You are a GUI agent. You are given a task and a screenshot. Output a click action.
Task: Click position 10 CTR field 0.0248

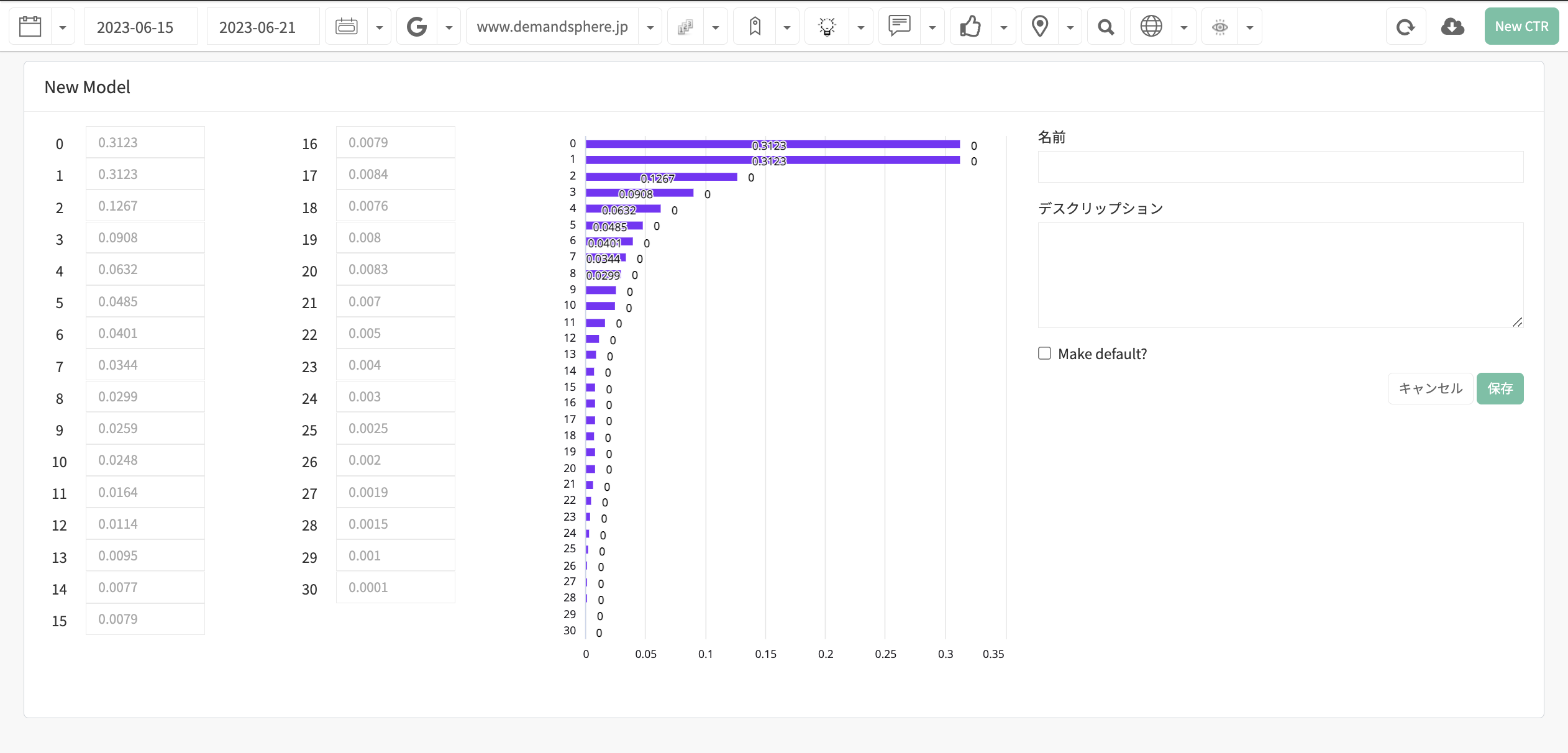[145, 460]
